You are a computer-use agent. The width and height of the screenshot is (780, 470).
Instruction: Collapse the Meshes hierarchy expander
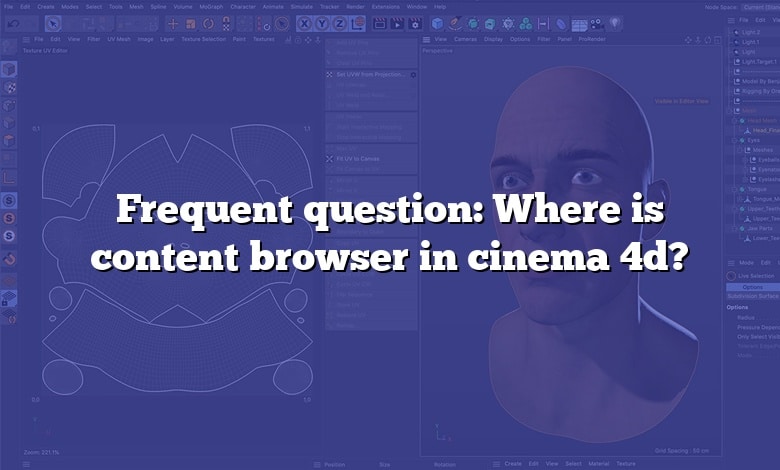740,150
